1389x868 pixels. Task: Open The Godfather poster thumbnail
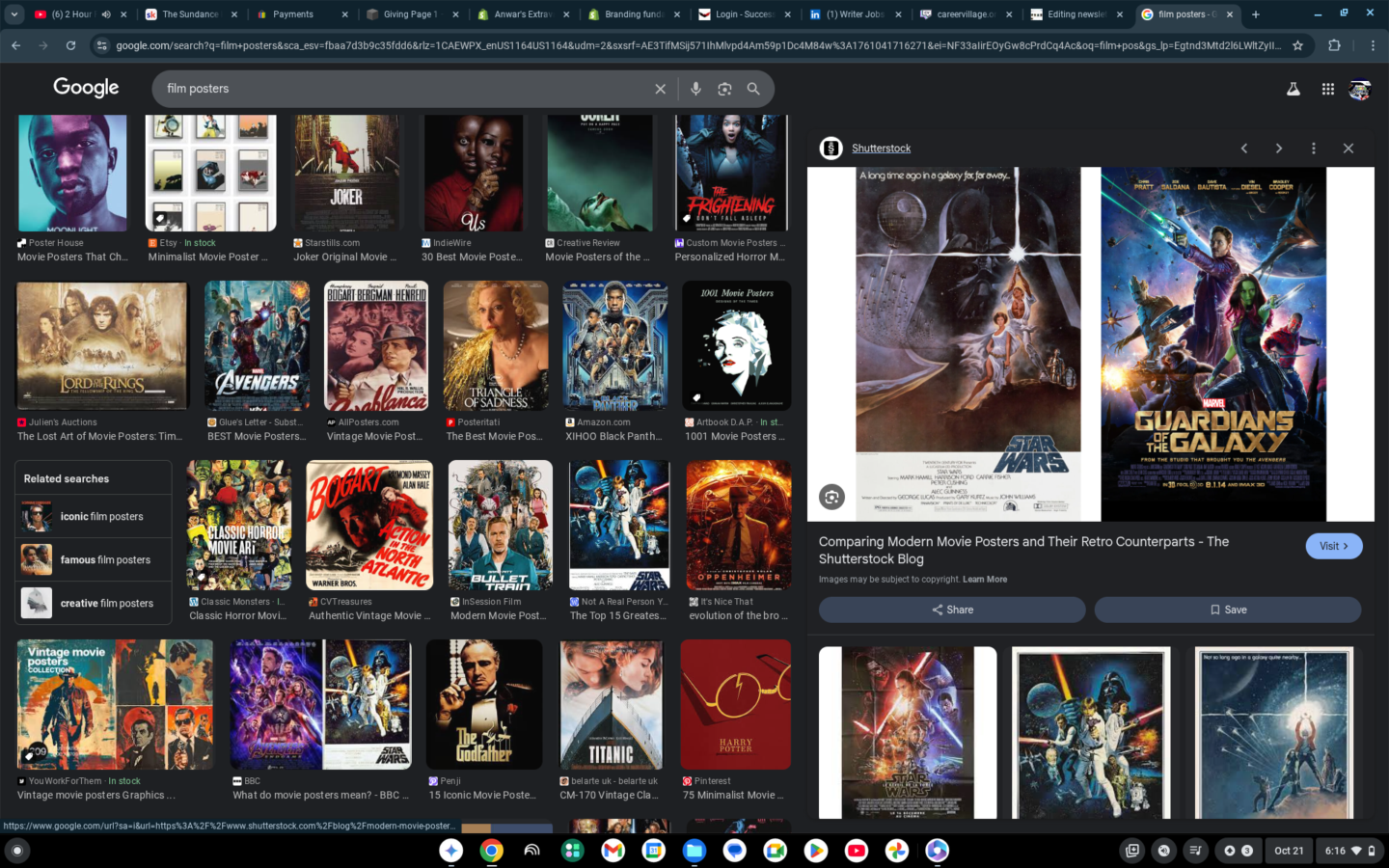click(484, 704)
